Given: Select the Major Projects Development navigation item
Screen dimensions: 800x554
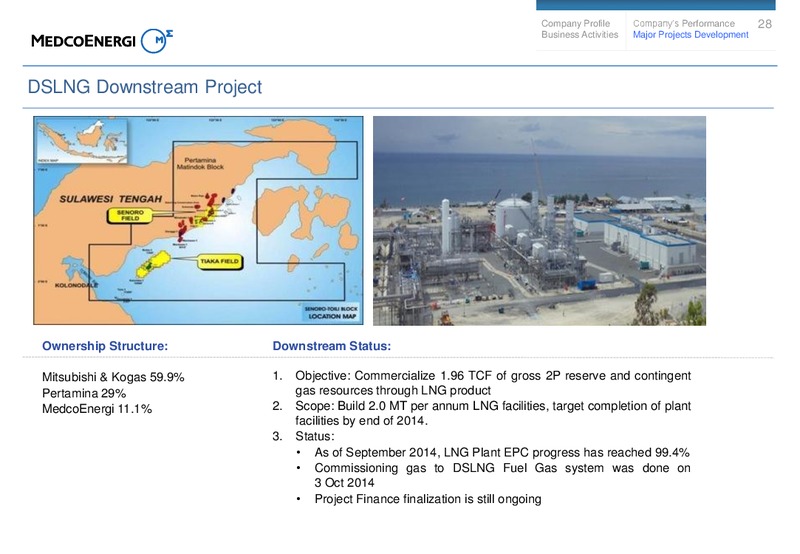Looking at the screenshot, I should point(690,35).
